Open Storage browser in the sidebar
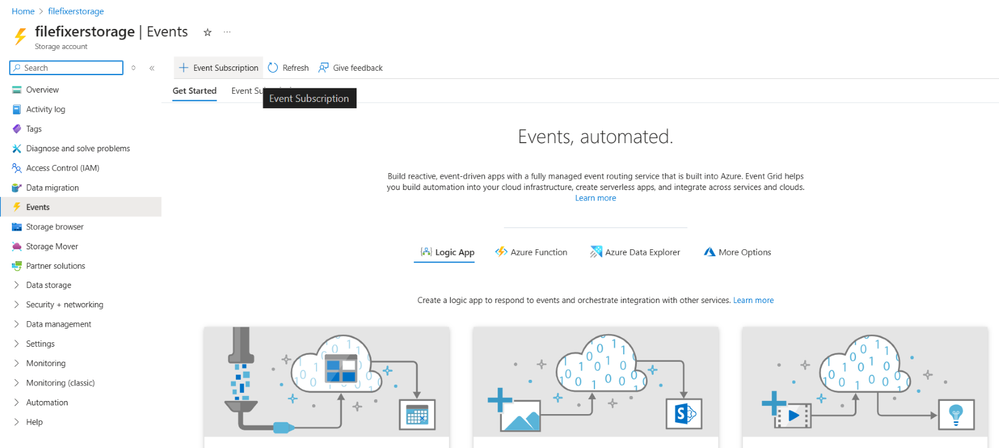The width and height of the screenshot is (999, 448). pos(80,227)
